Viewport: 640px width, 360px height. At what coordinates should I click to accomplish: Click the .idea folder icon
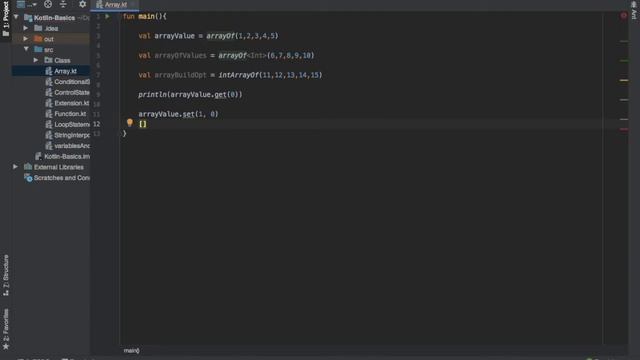point(38,28)
